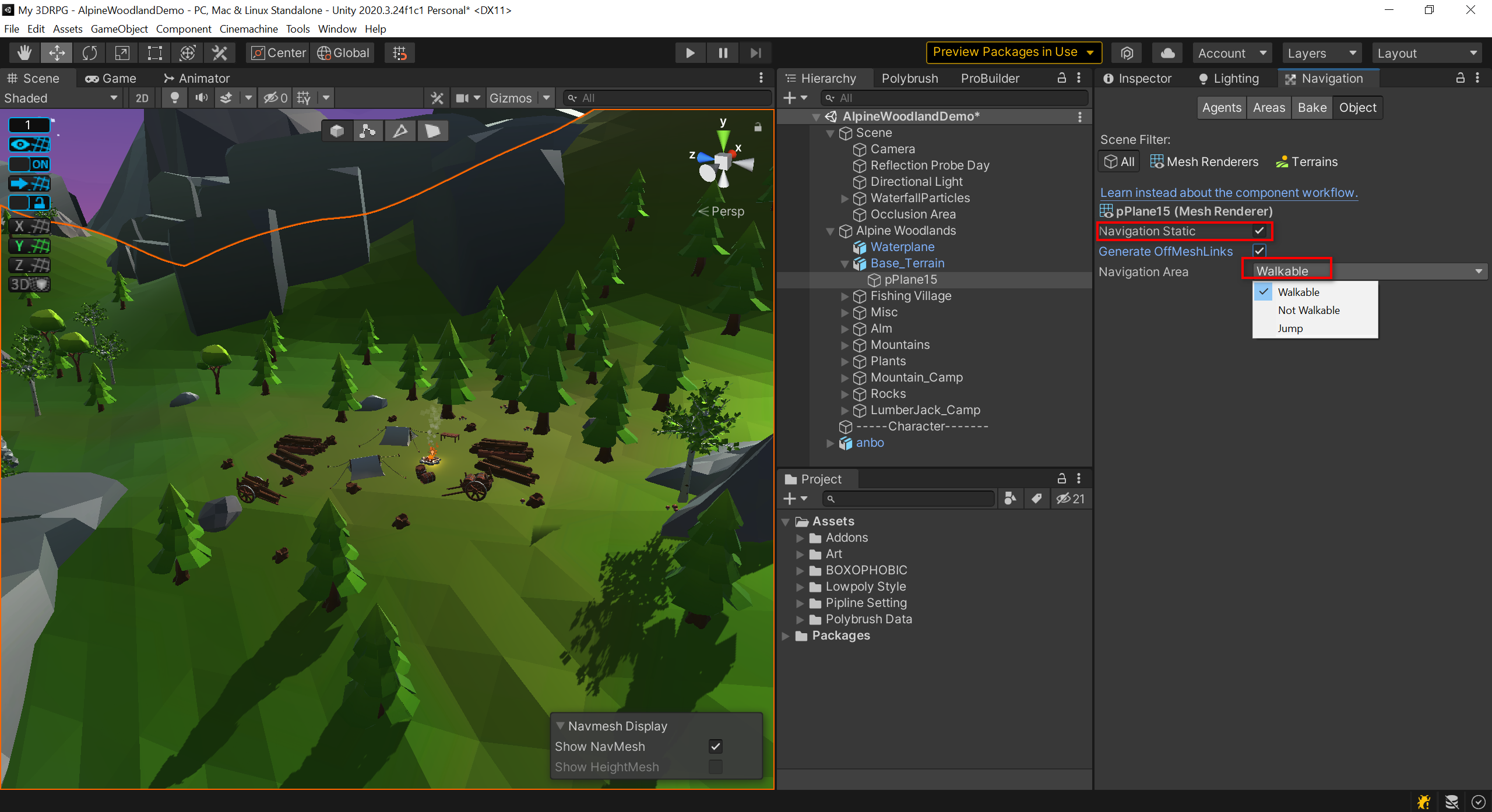Select the Hand tool
1492x812 pixels.
24,53
